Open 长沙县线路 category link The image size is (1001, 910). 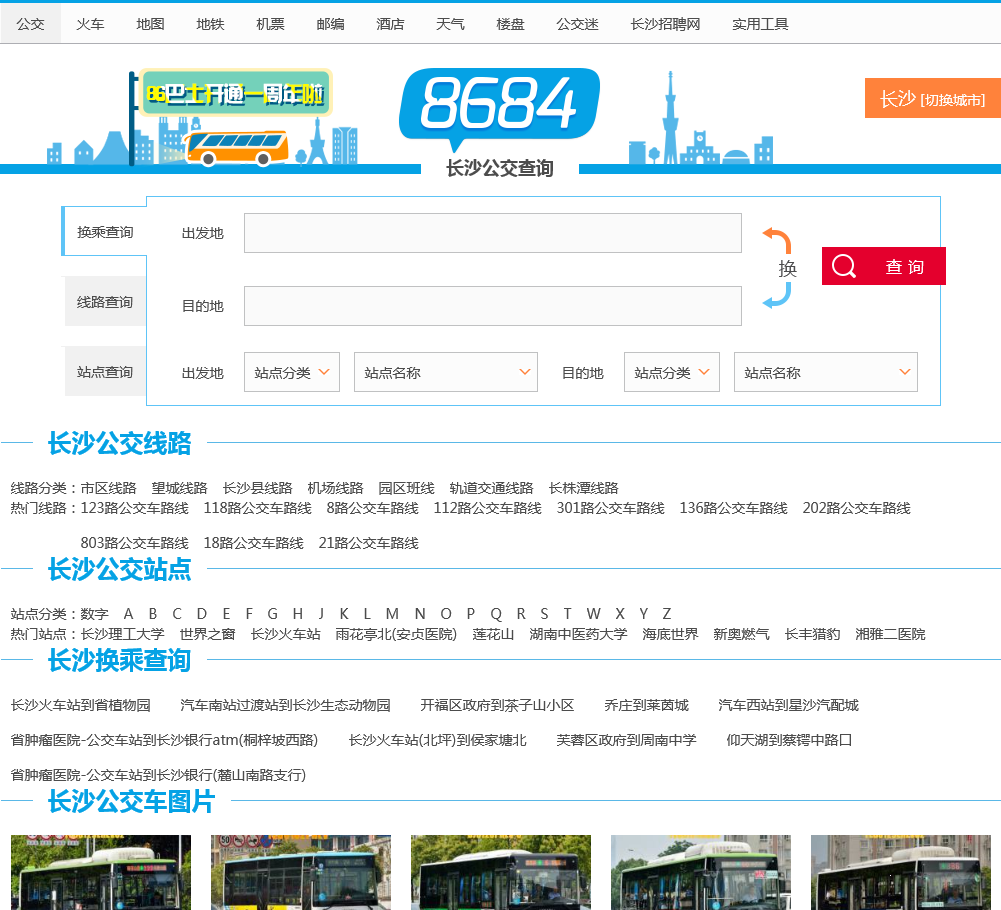257,489
